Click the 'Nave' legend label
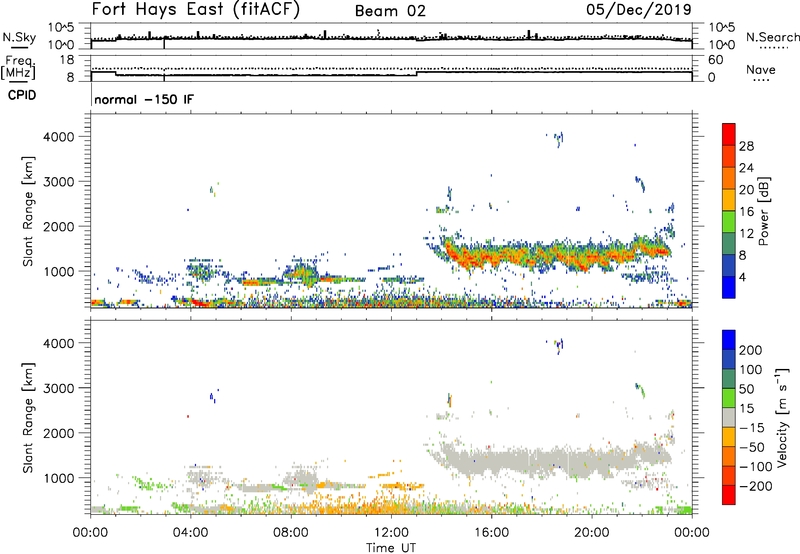Viewport: 800px width, 554px height. point(761,70)
